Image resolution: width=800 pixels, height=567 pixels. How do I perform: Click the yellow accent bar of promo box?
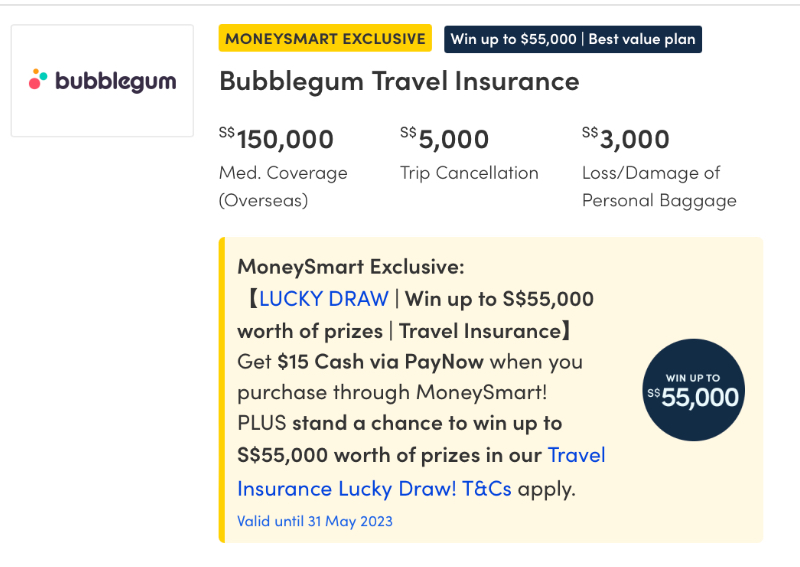222,390
